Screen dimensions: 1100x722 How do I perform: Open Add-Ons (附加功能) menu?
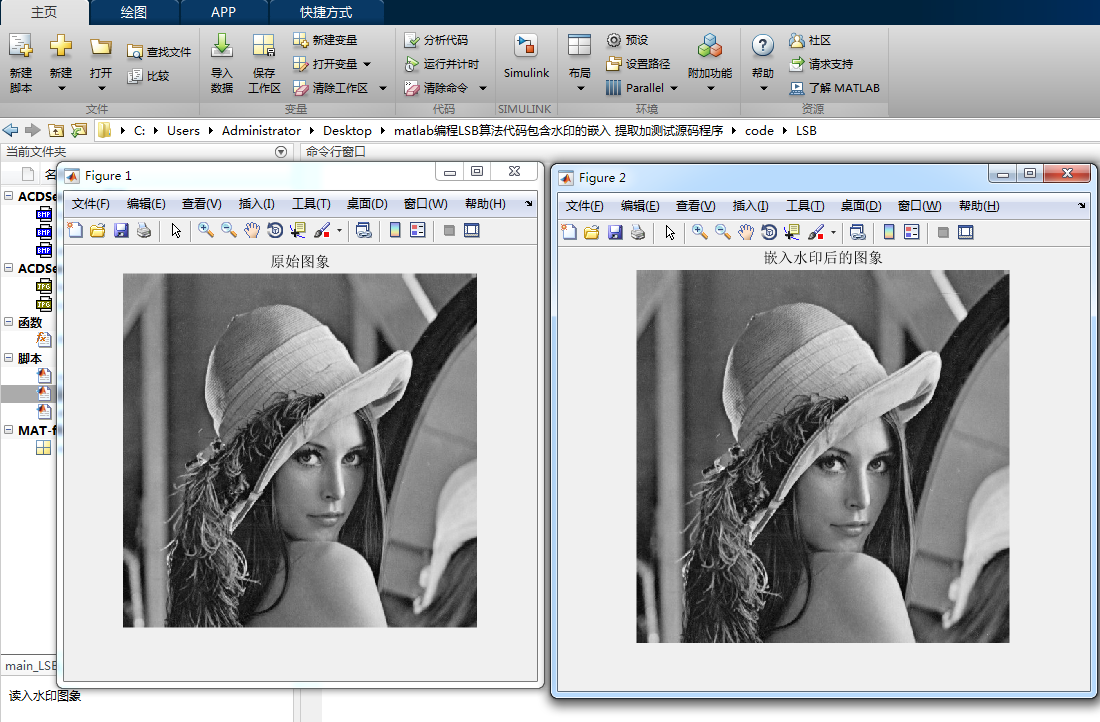pyautogui.click(x=710, y=62)
